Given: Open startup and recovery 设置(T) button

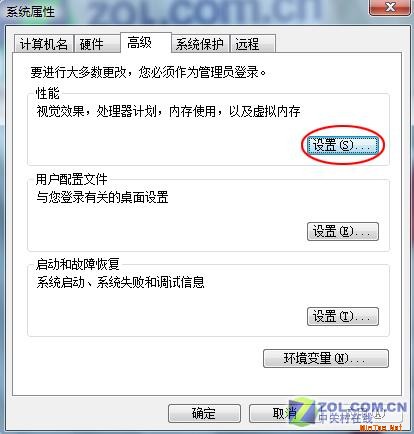Looking at the screenshot, I should click(343, 316).
